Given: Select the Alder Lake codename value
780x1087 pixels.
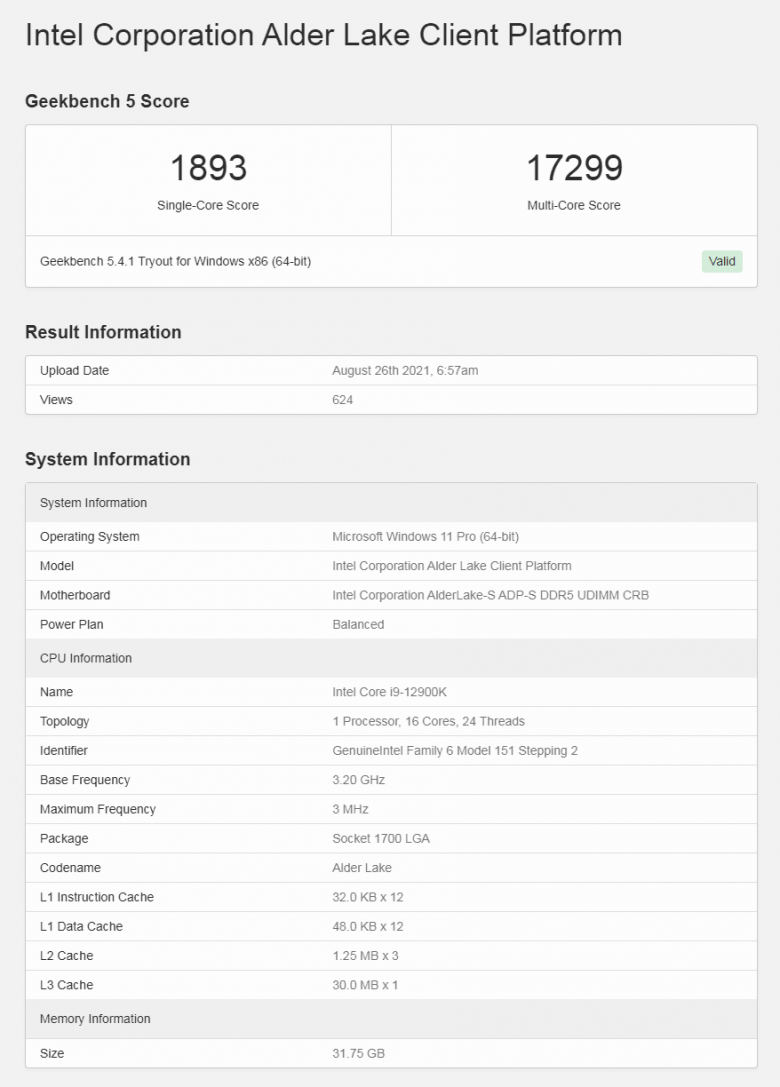Looking at the screenshot, I should pos(362,867).
